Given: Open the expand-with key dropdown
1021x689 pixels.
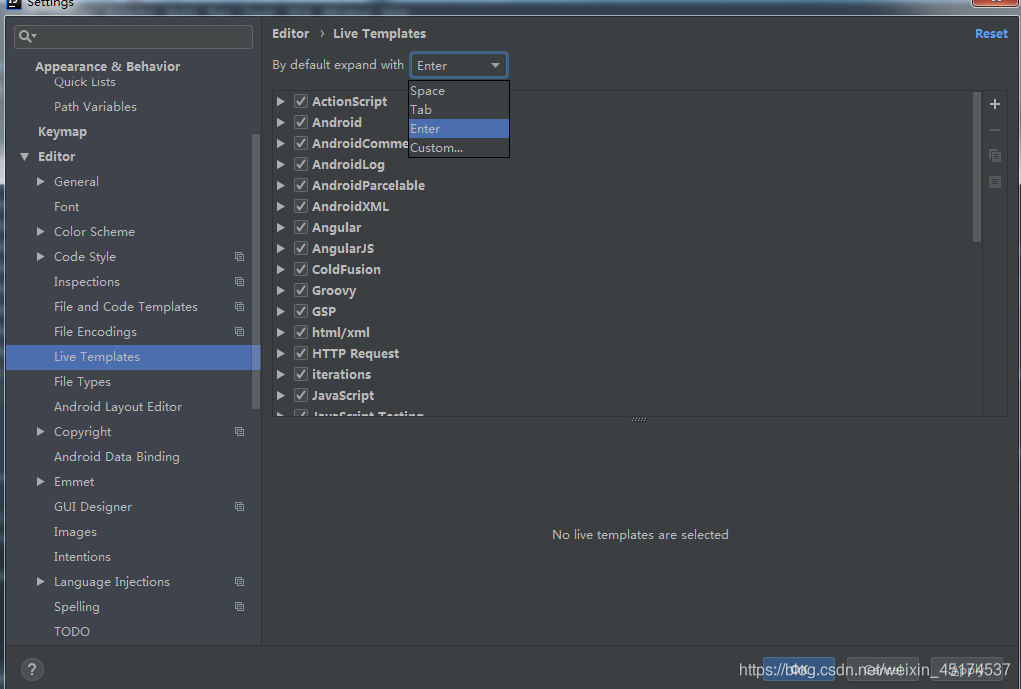Looking at the screenshot, I should [x=458, y=65].
